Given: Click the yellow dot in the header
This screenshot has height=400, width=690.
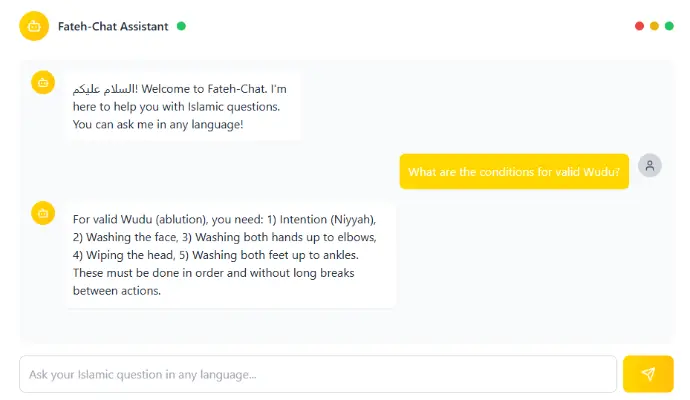Looking at the screenshot, I should coord(654,26).
